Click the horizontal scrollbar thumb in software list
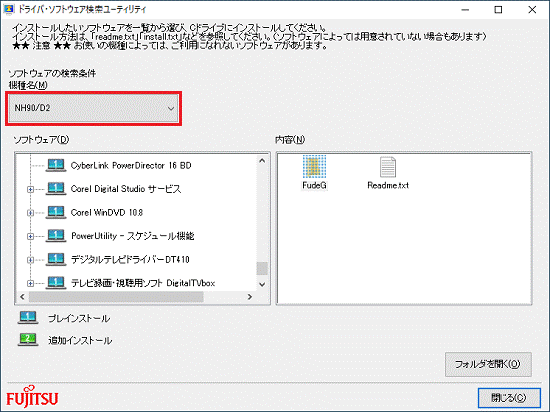Viewport: 550px width, 412px height. [116, 297]
